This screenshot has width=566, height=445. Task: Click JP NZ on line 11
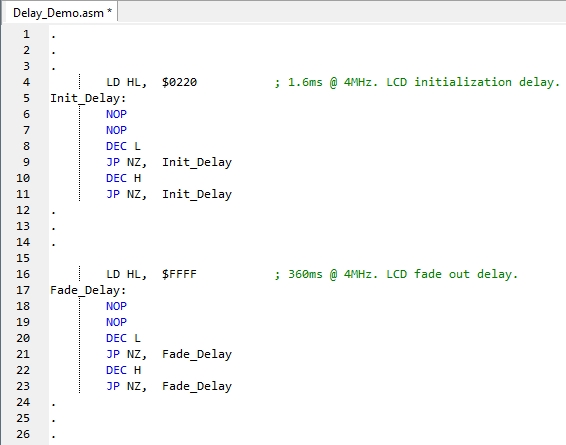point(126,194)
